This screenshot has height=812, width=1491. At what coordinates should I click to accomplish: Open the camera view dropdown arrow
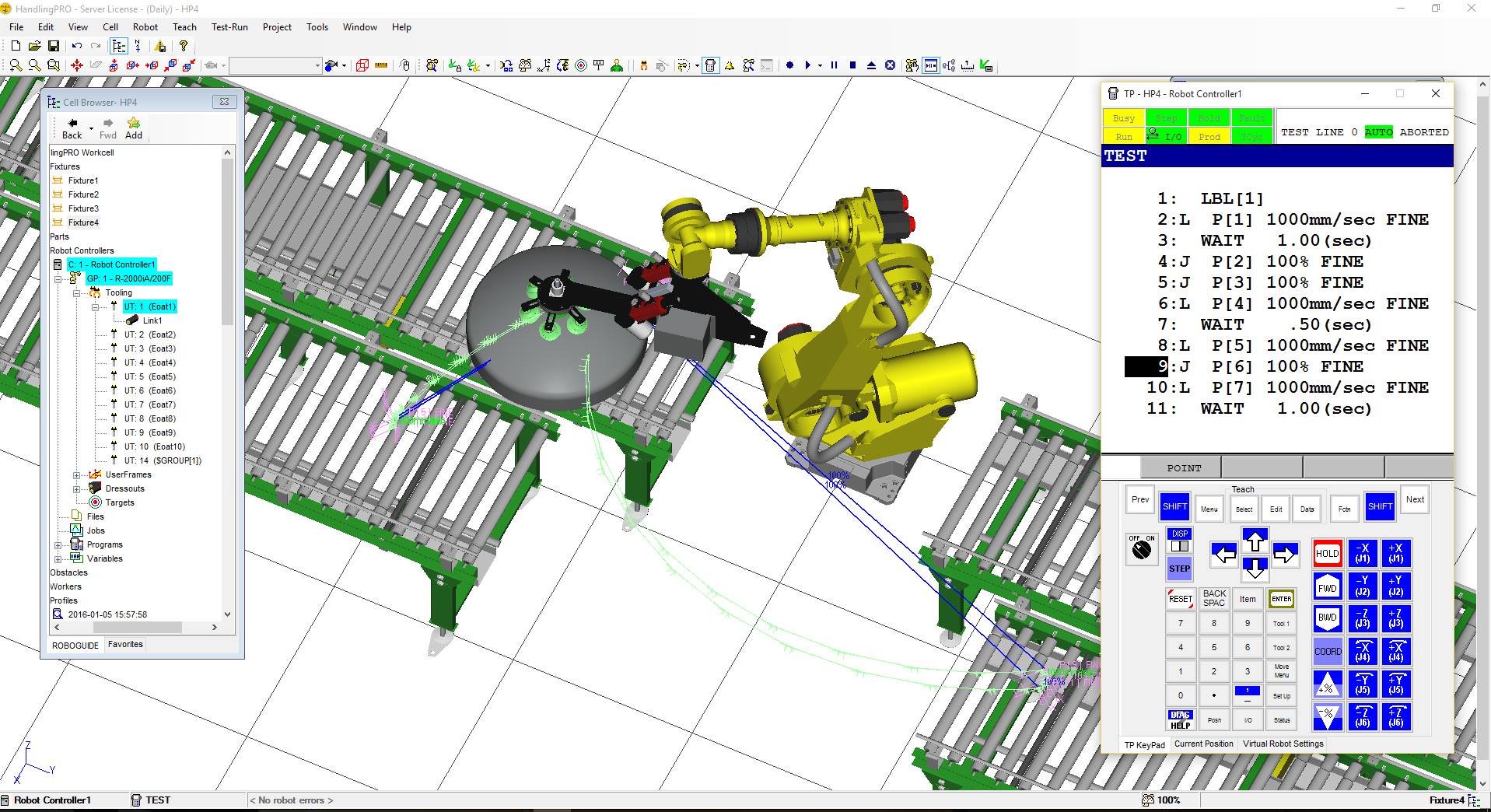[x=344, y=65]
